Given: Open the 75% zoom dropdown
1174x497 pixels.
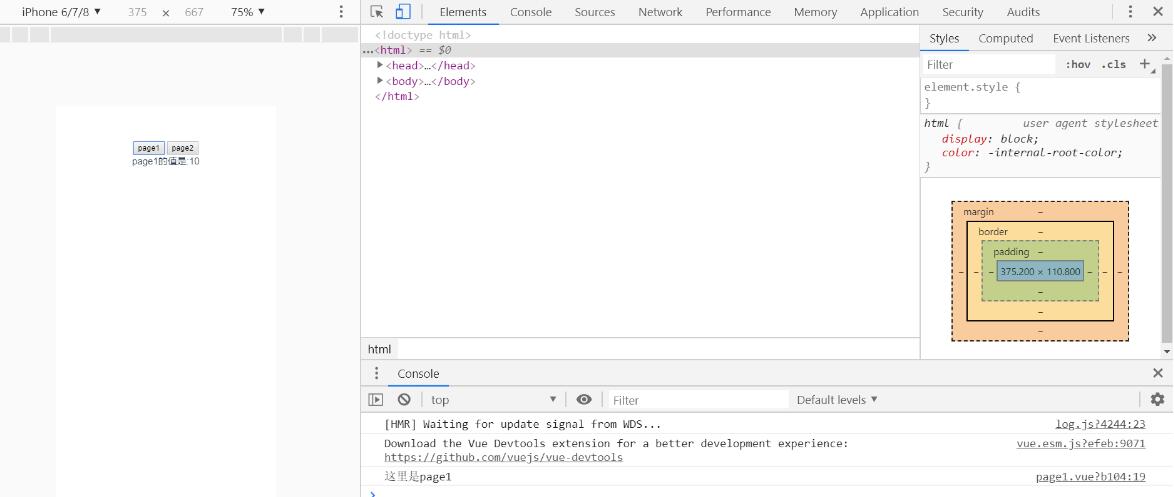Looking at the screenshot, I should (248, 12).
